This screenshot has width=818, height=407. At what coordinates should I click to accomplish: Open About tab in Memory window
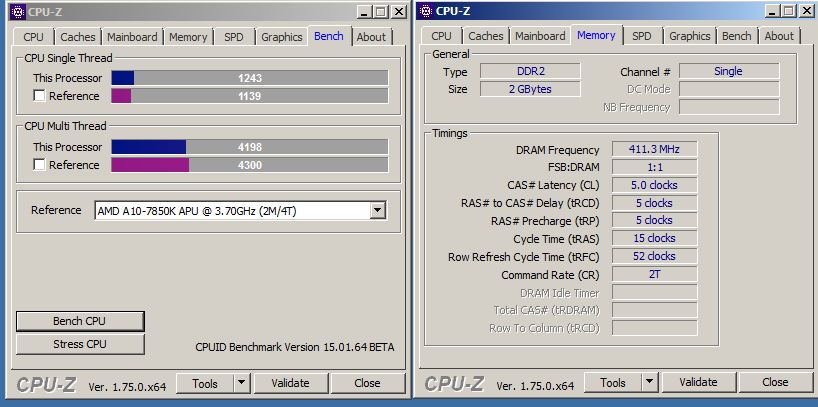point(779,36)
